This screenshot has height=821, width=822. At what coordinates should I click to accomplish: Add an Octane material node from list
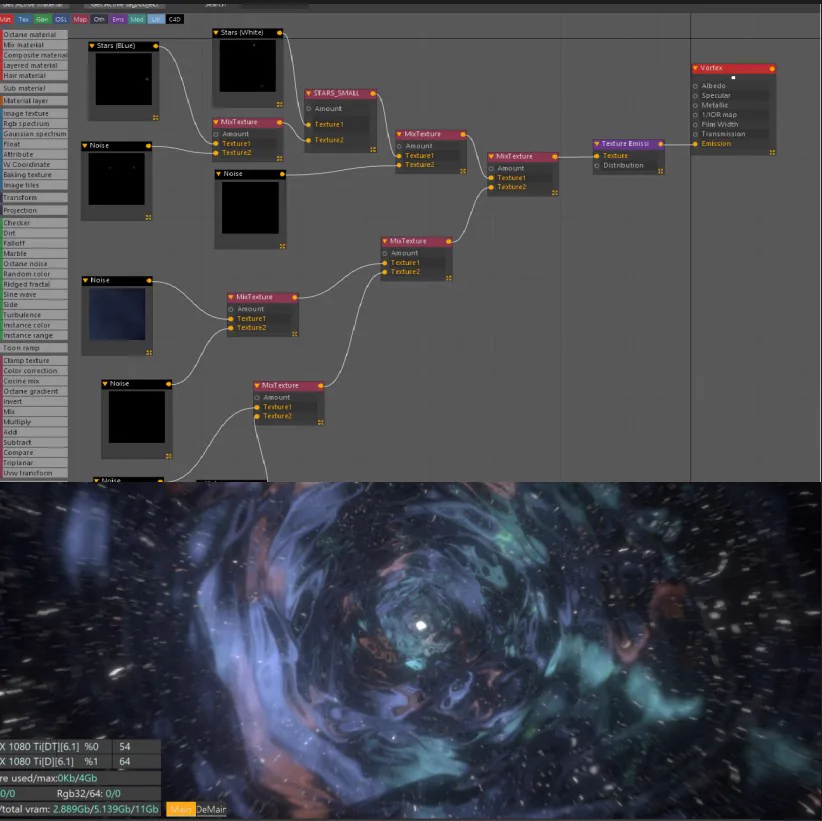coord(34,35)
